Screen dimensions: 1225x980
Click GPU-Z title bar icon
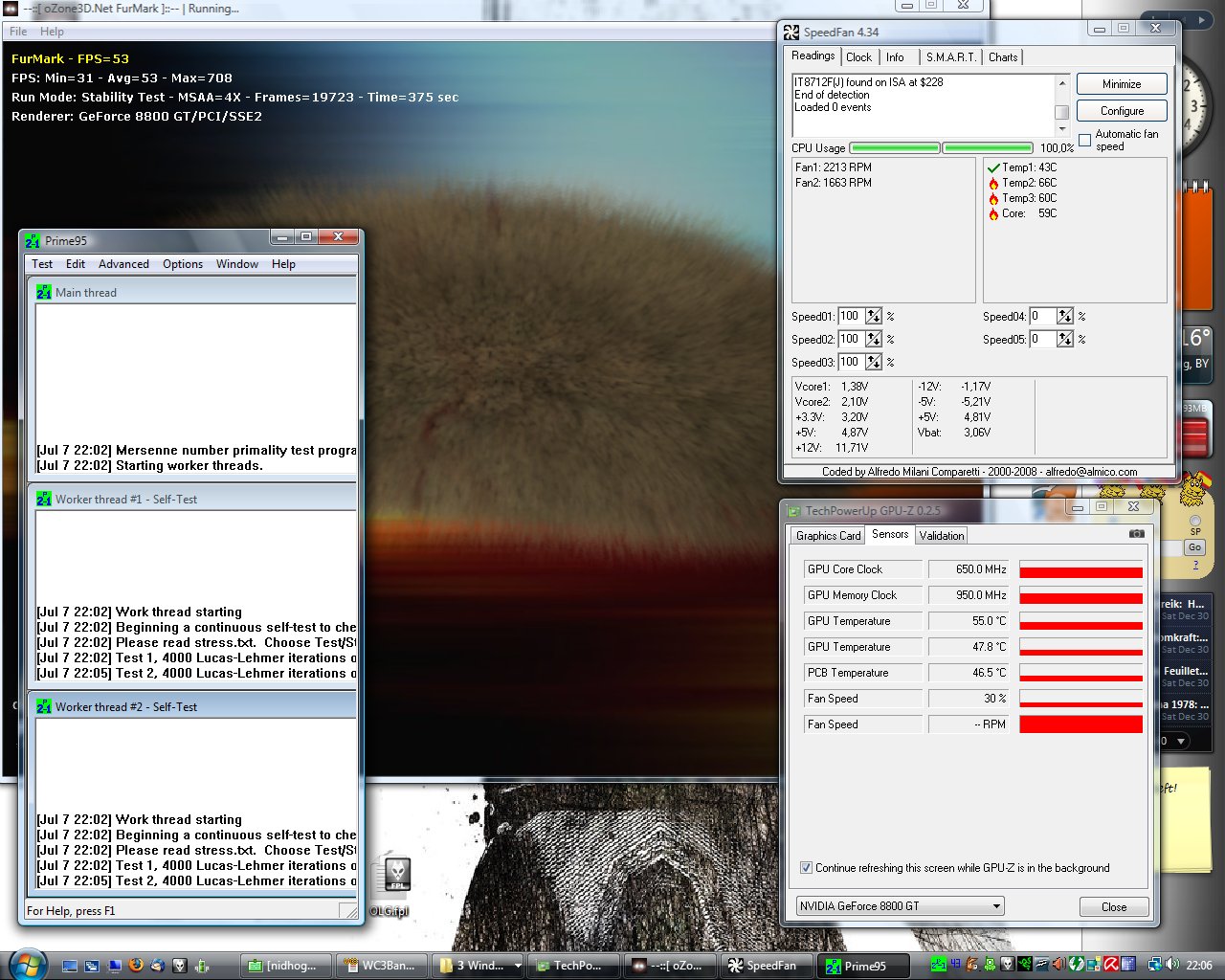792,511
